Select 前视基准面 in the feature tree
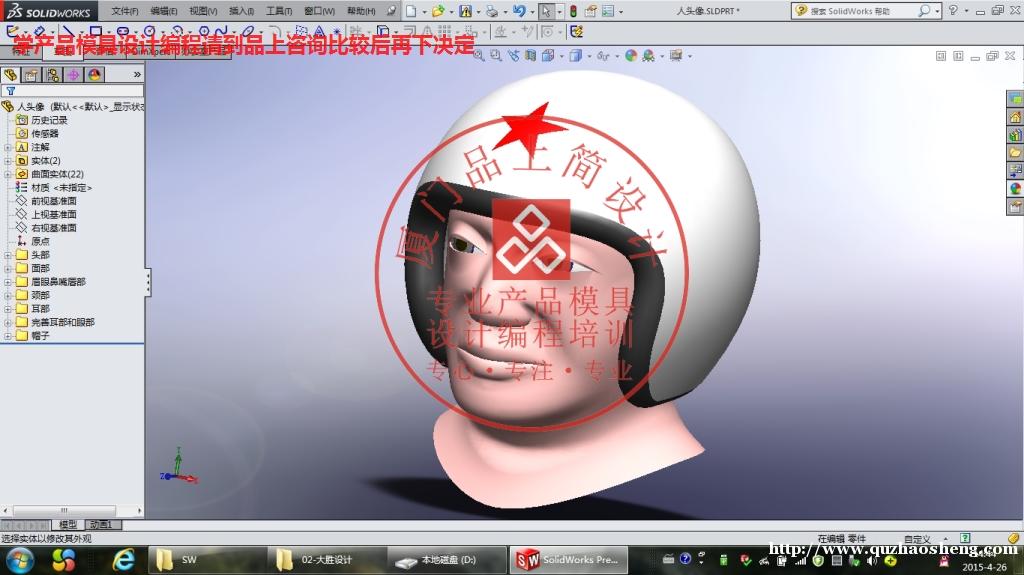This screenshot has width=1024, height=575. [53, 201]
